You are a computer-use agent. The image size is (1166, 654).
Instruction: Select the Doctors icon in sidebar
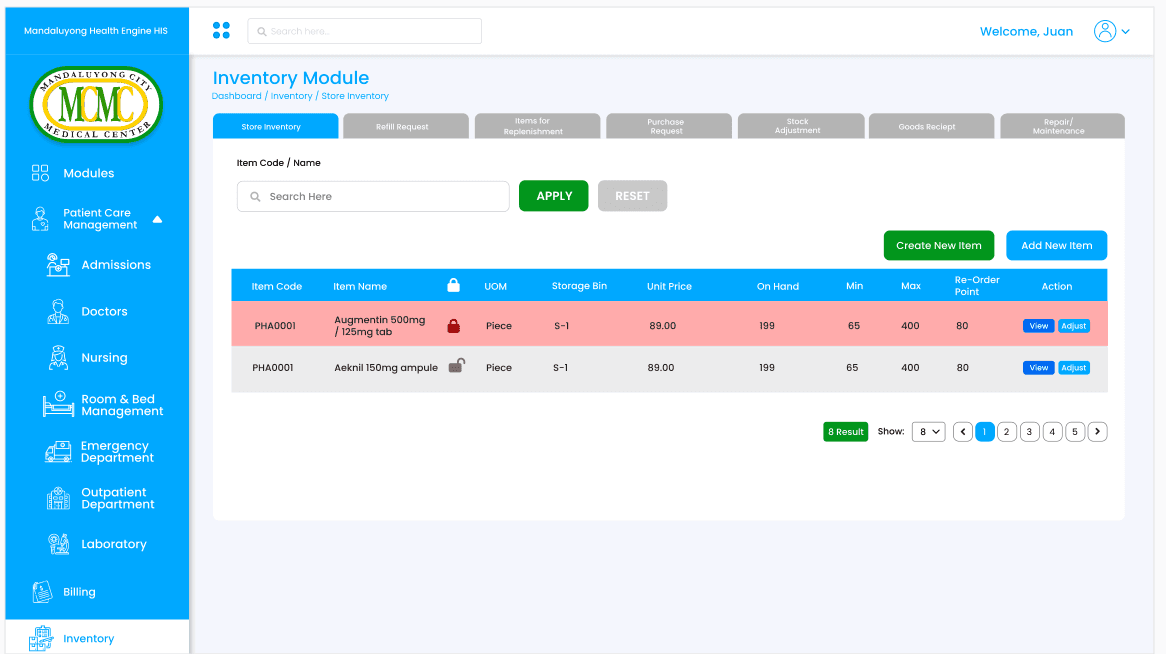pyautogui.click(x=58, y=312)
